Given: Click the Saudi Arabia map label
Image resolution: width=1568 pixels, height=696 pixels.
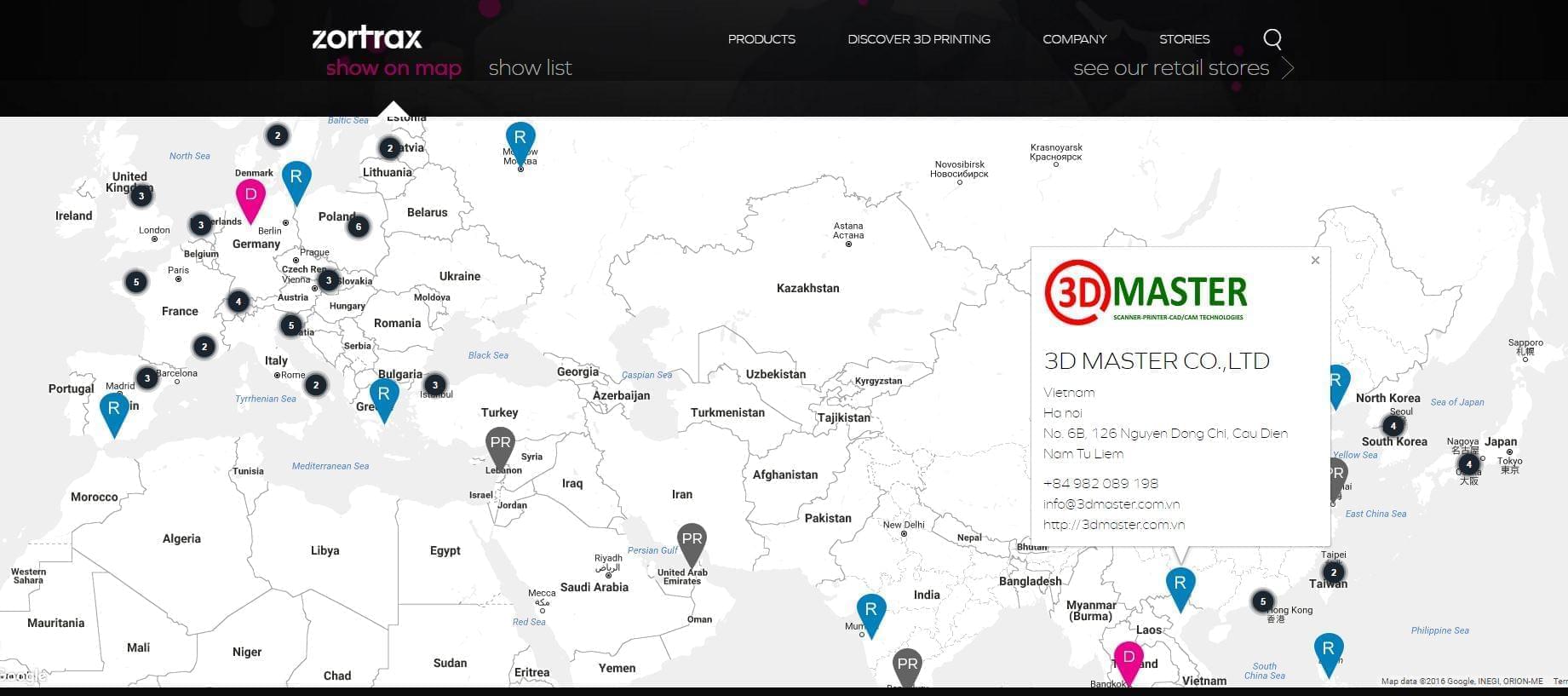Looking at the screenshot, I should tap(594, 588).
